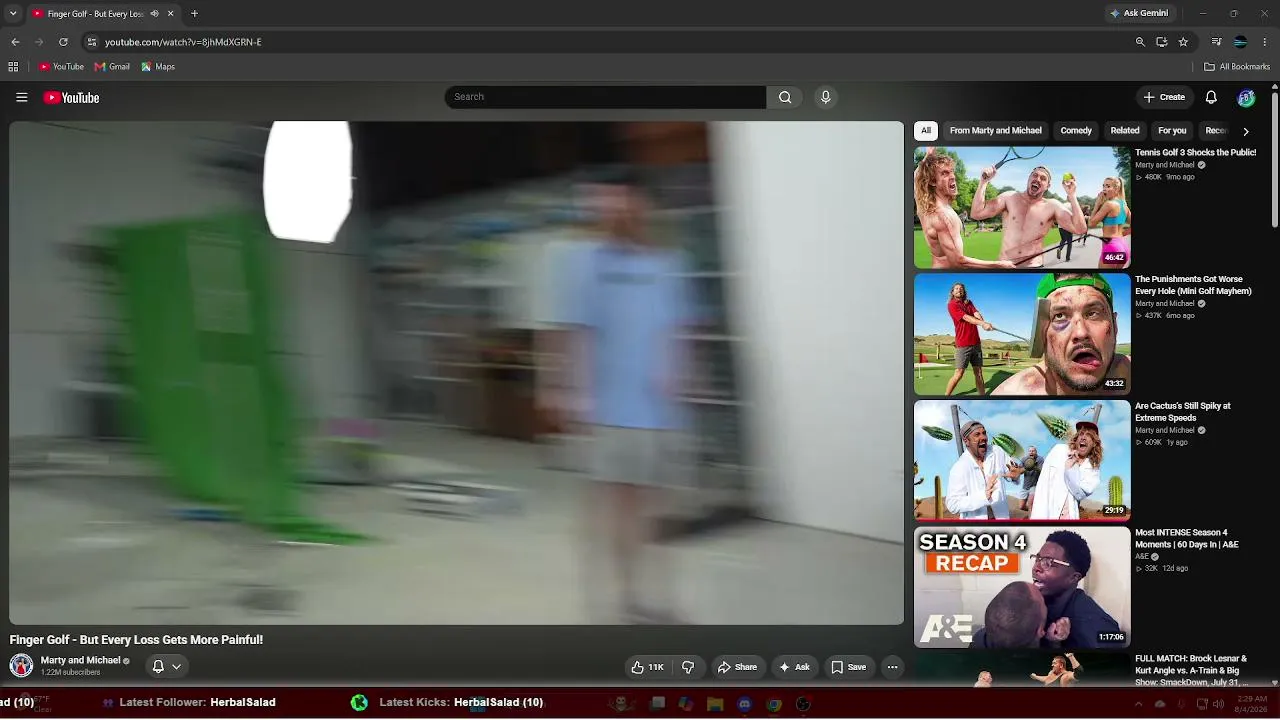1280x720 pixels.
Task: Go back to the previous page
Action: (15, 42)
